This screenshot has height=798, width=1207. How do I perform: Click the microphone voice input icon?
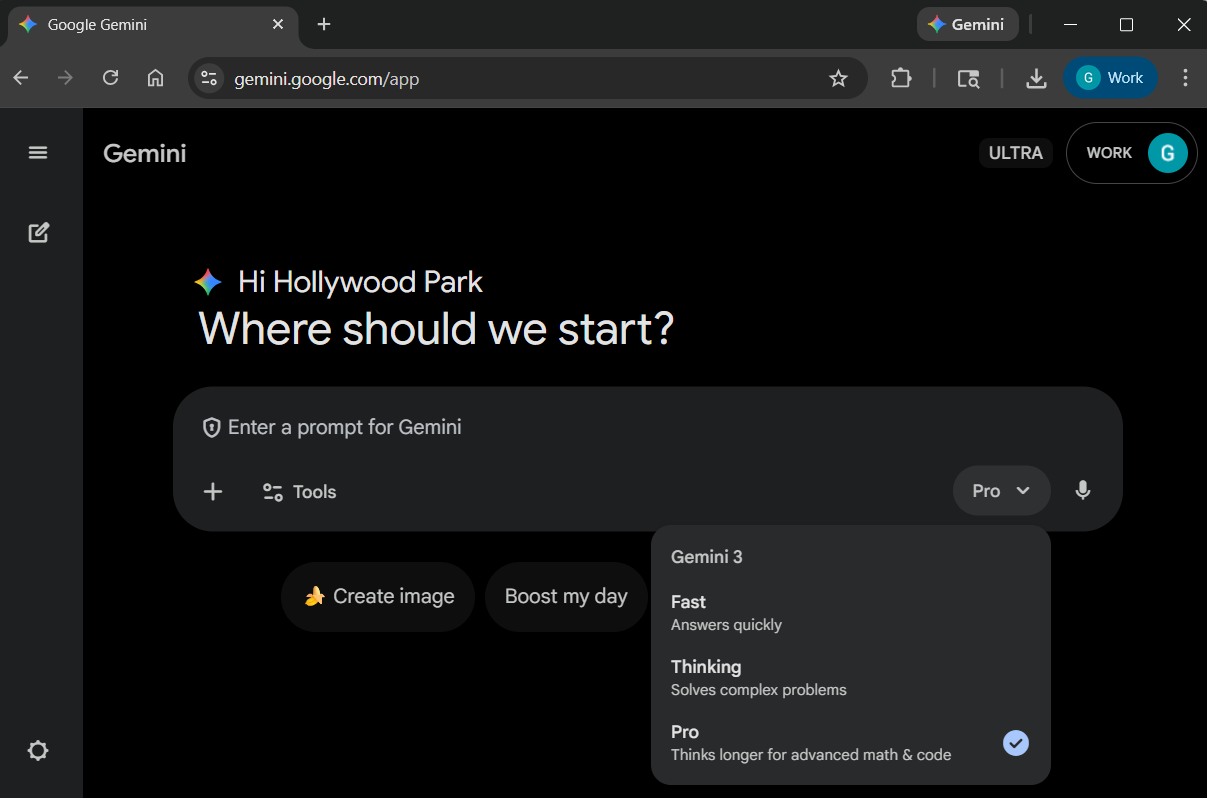[x=1082, y=491]
